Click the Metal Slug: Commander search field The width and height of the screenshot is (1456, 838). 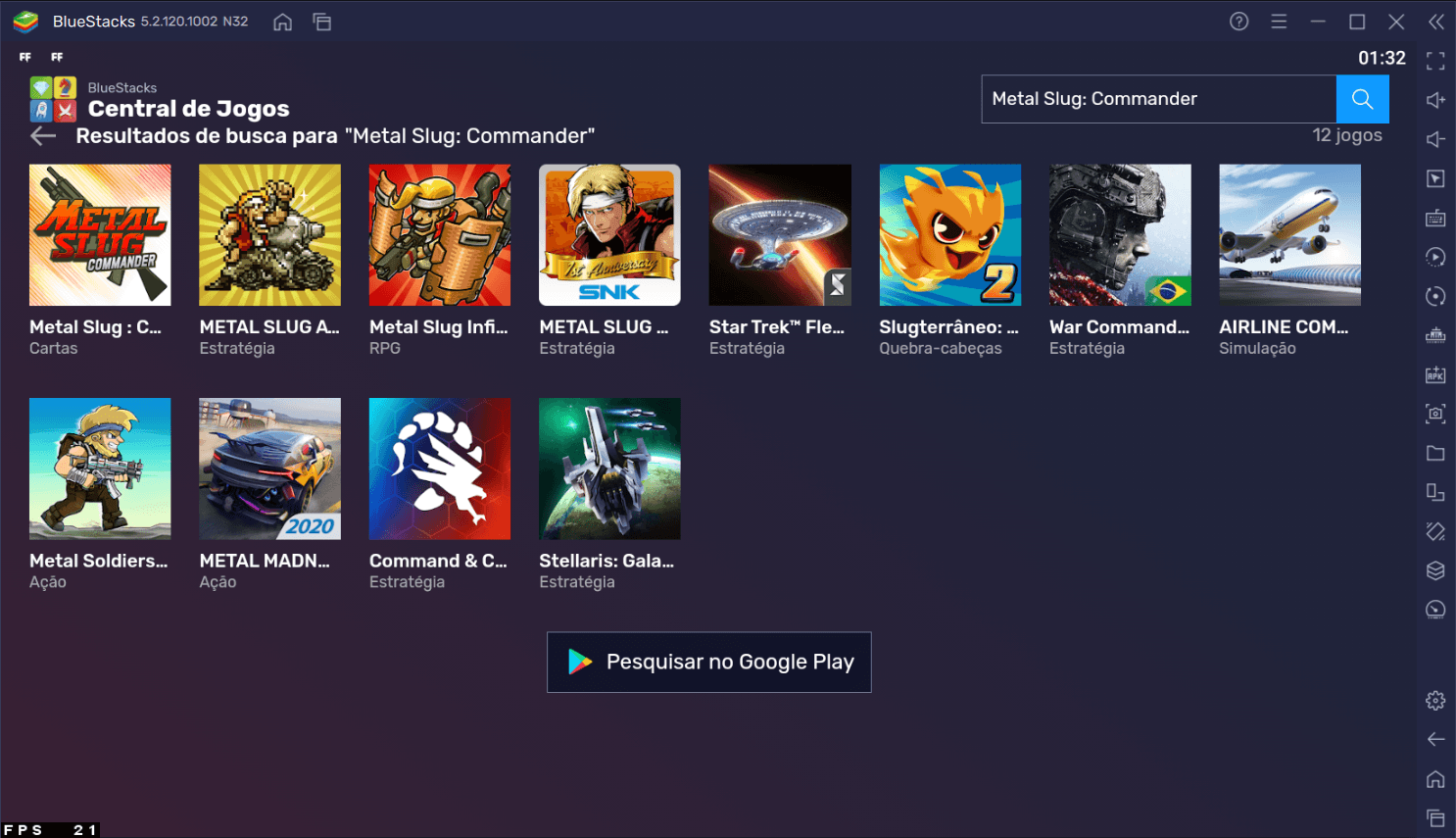tap(1159, 99)
